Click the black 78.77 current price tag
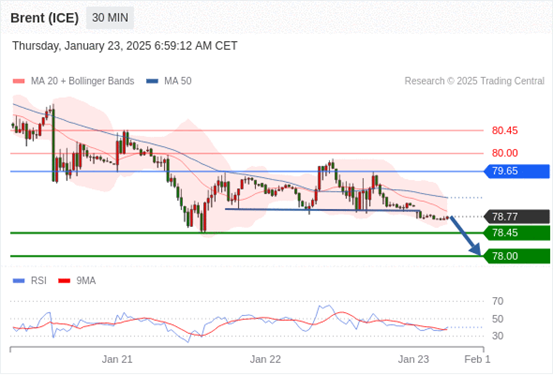 pyautogui.click(x=517, y=217)
